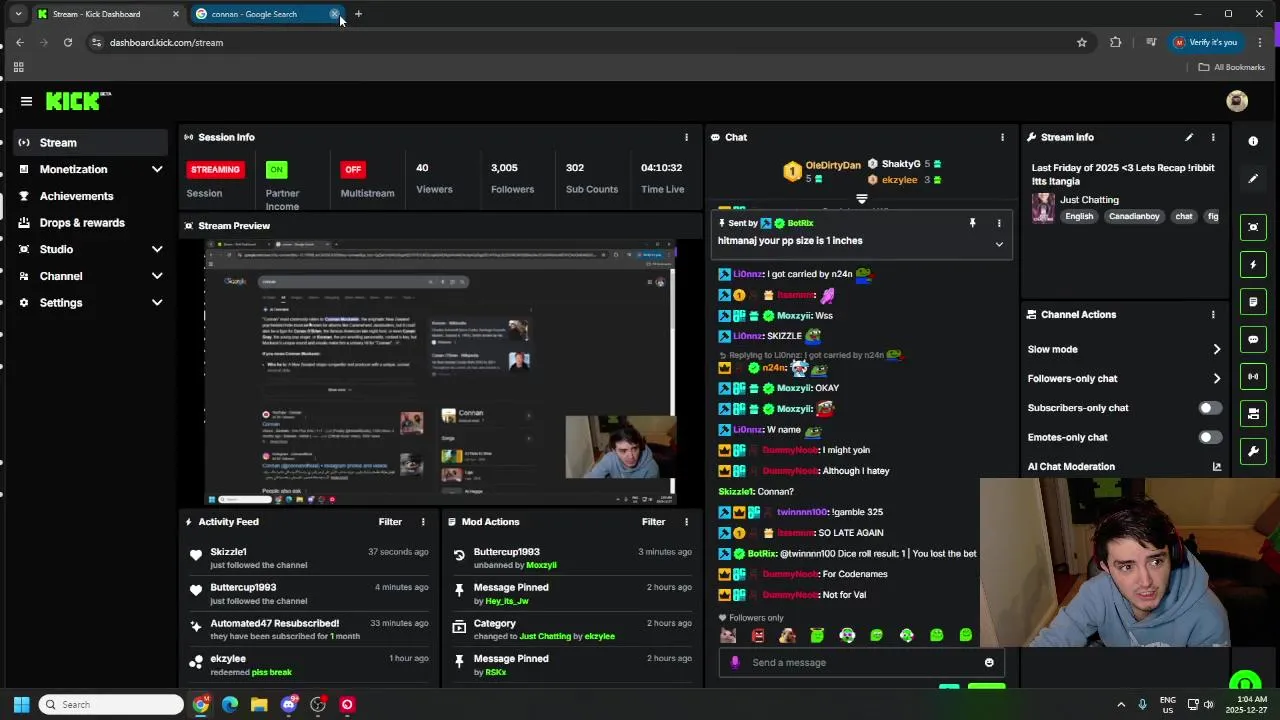Bookmark this page with the star icon

coord(1081,42)
